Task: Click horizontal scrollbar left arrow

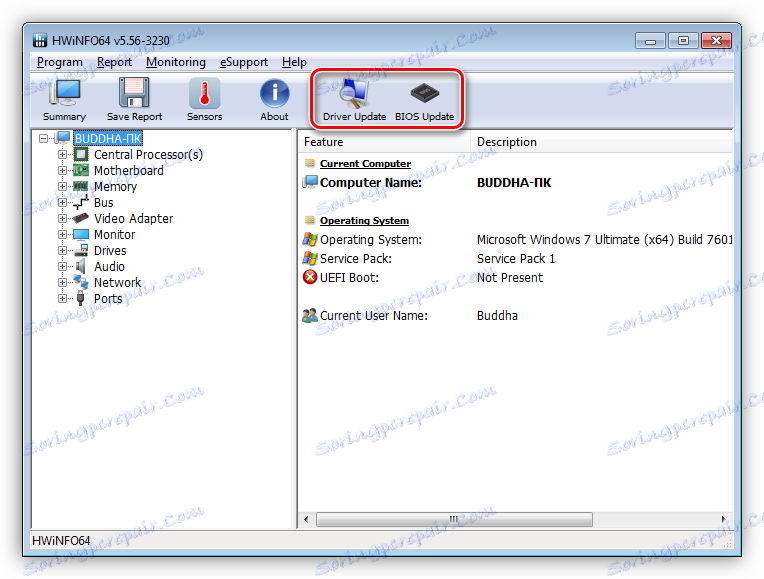Action: [x=306, y=519]
